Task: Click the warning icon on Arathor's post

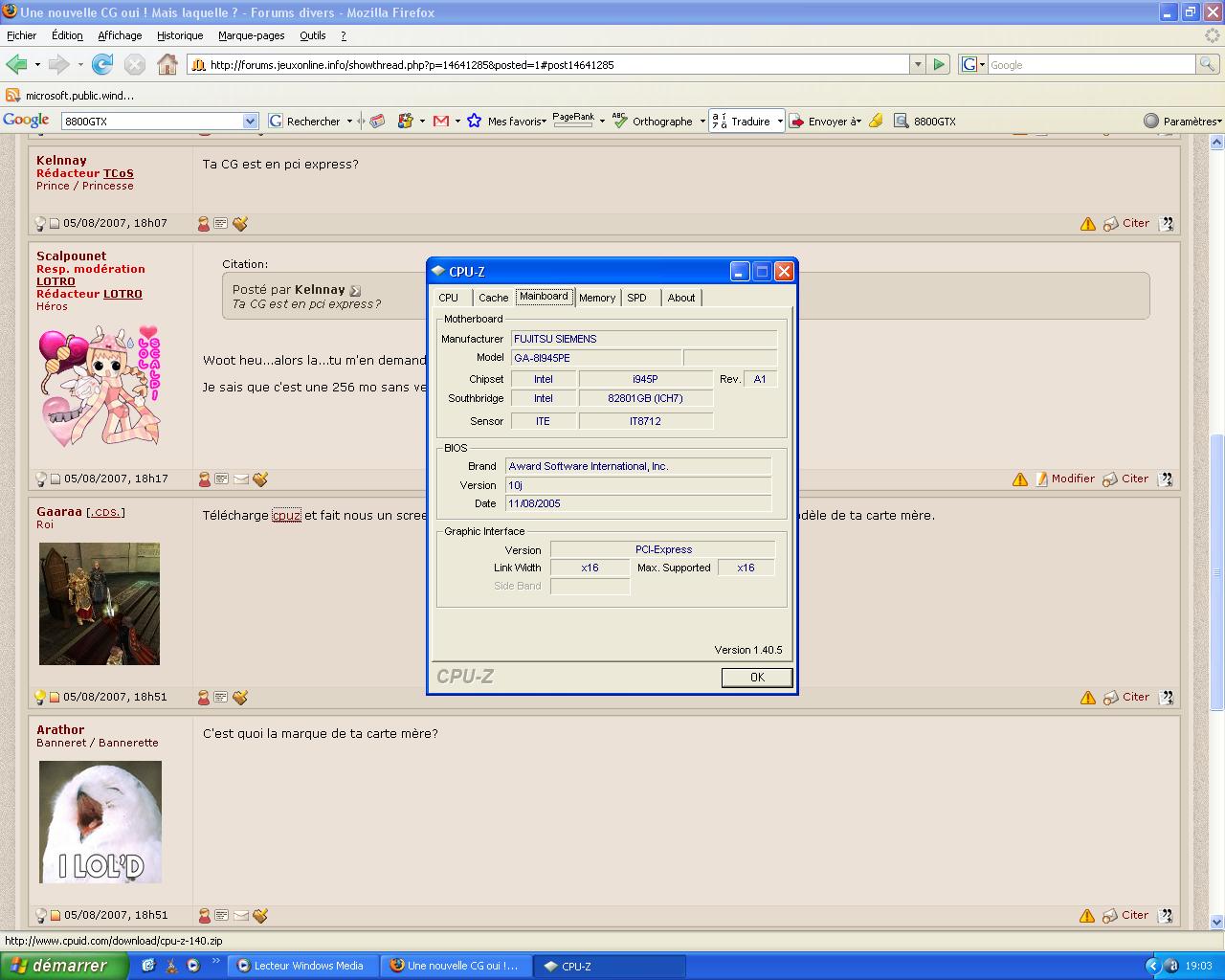Action: pyautogui.click(x=1088, y=915)
